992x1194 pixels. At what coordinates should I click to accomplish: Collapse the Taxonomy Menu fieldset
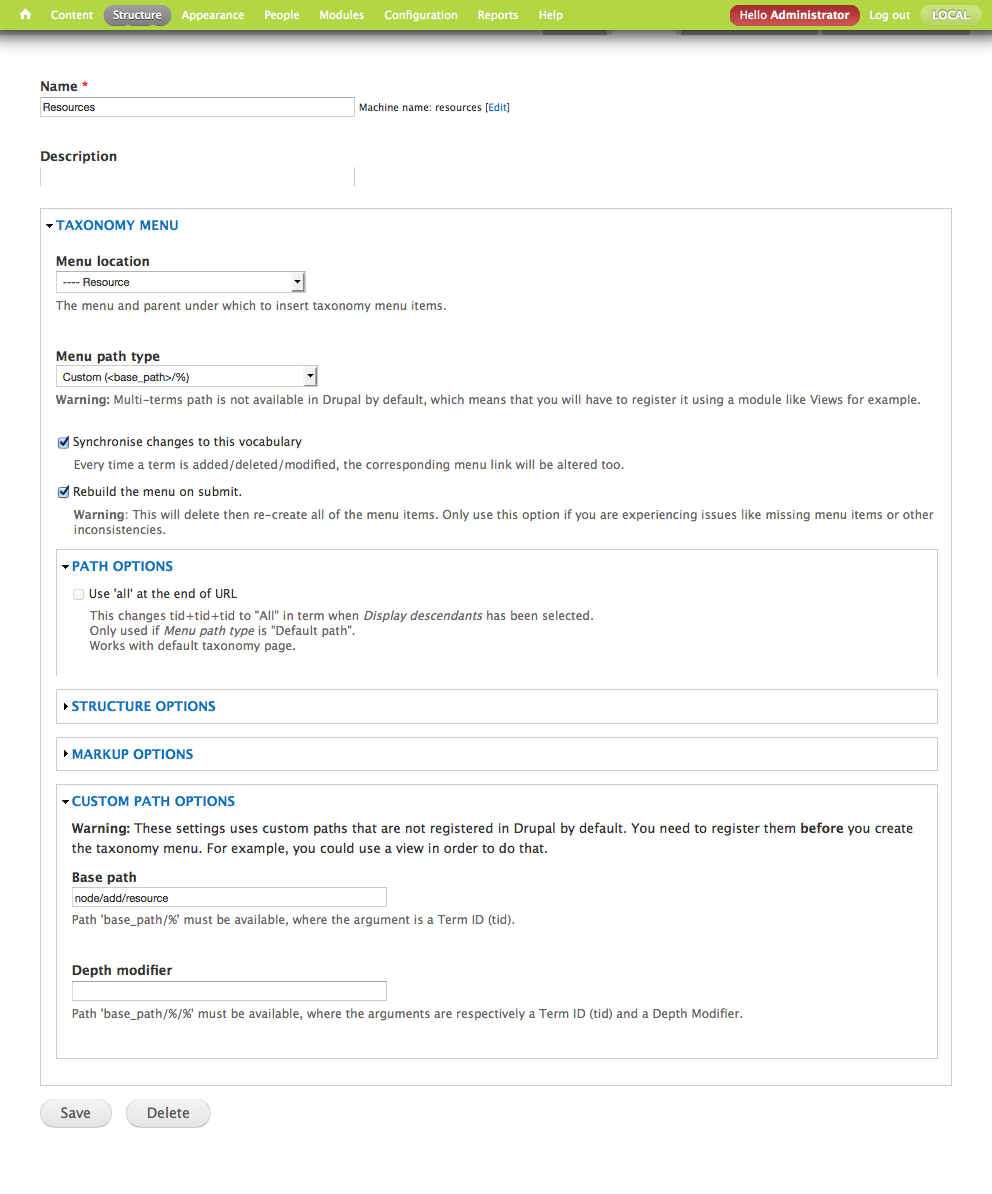pyautogui.click(x=117, y=225)
